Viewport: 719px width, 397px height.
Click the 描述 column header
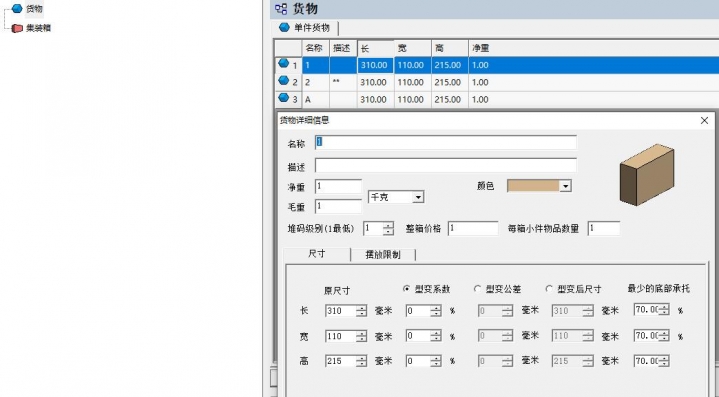click(x=343, y=48)
